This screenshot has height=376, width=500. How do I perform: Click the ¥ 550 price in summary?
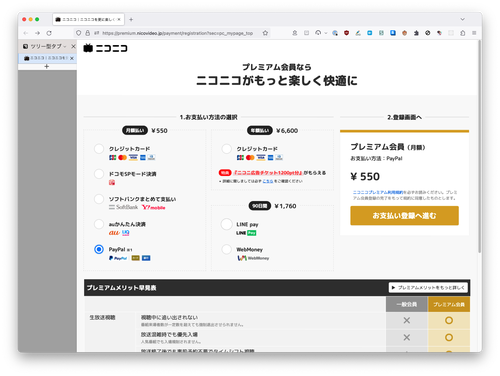click(365, 176)
